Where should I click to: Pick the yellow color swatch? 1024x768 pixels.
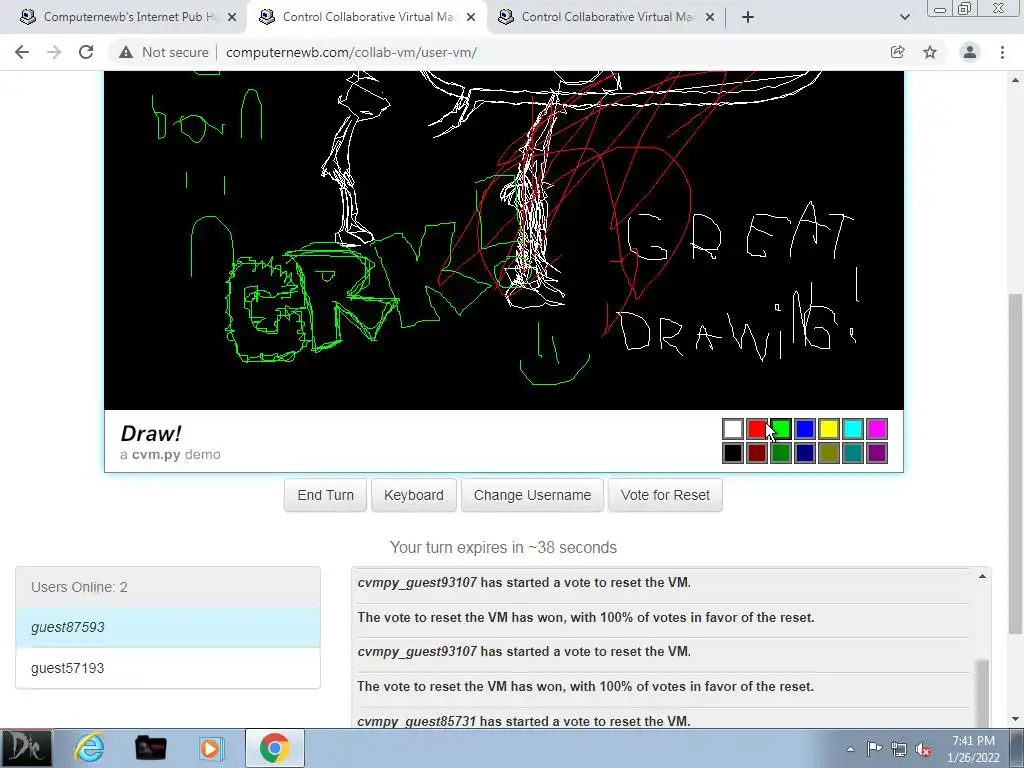click(x=829, y=428)
